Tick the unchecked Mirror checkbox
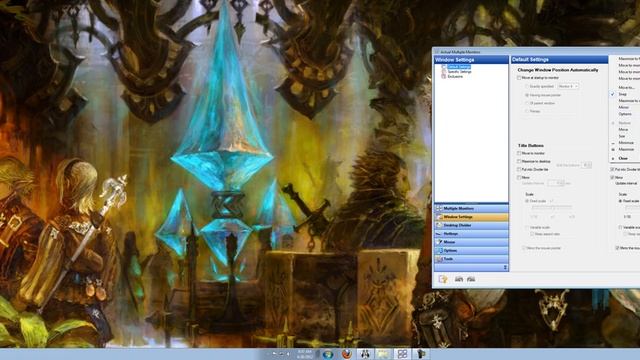The image size is (640, 360). pos(519,178)
